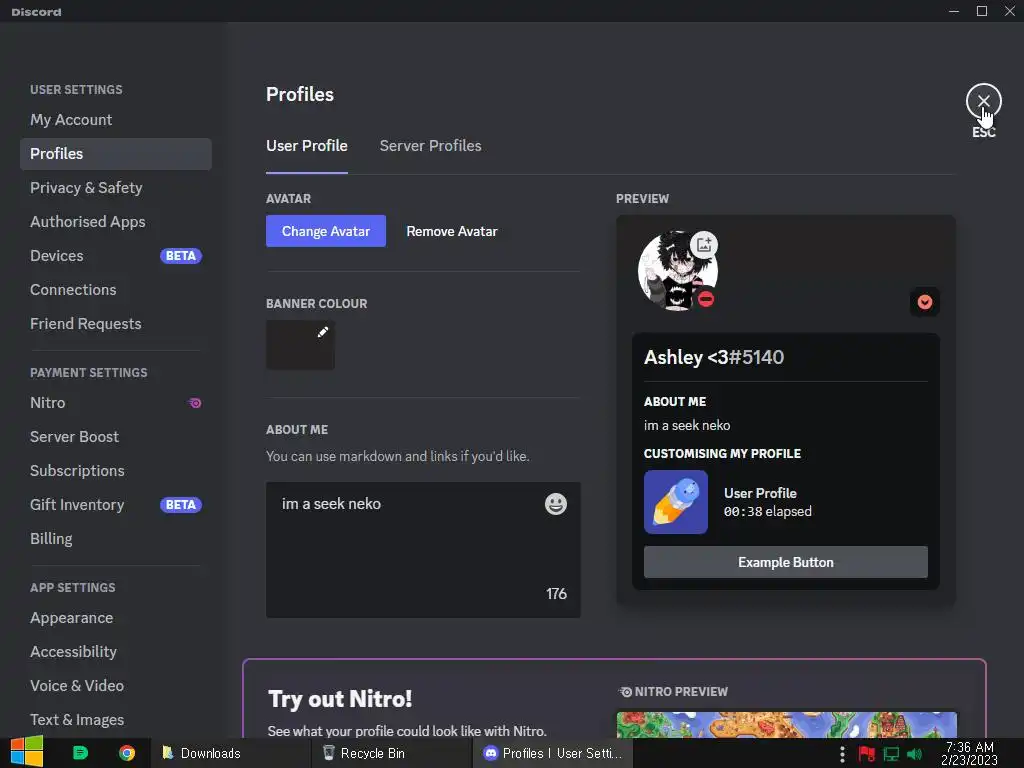Click the BETA badge beside Gift Inventory
Image resolution: width=1024 pixels, height=768 pixels.
181,504
